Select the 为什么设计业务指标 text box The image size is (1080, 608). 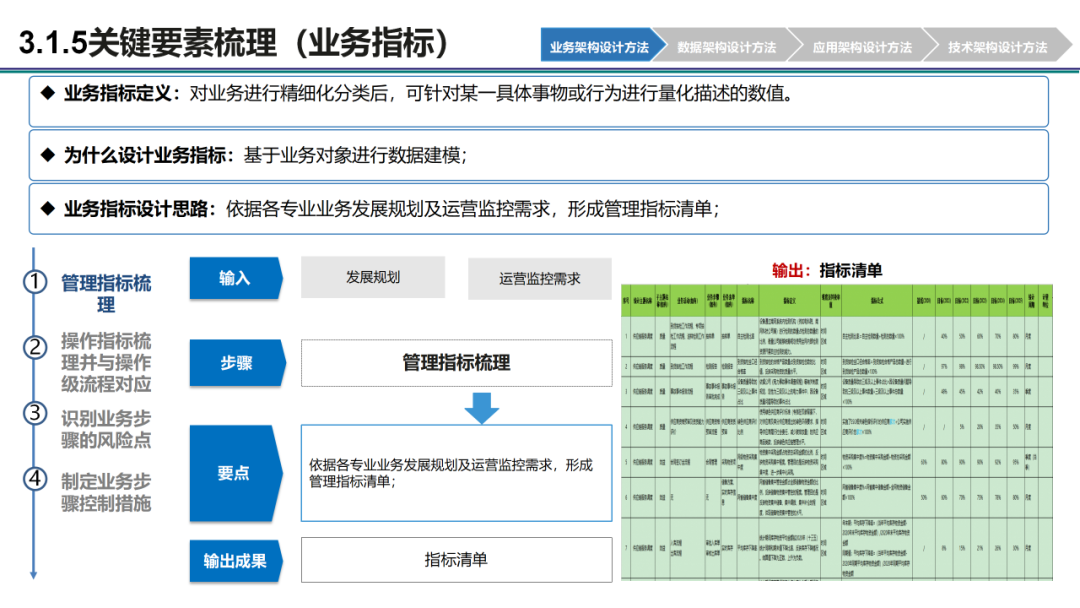(x=539, y=155)
